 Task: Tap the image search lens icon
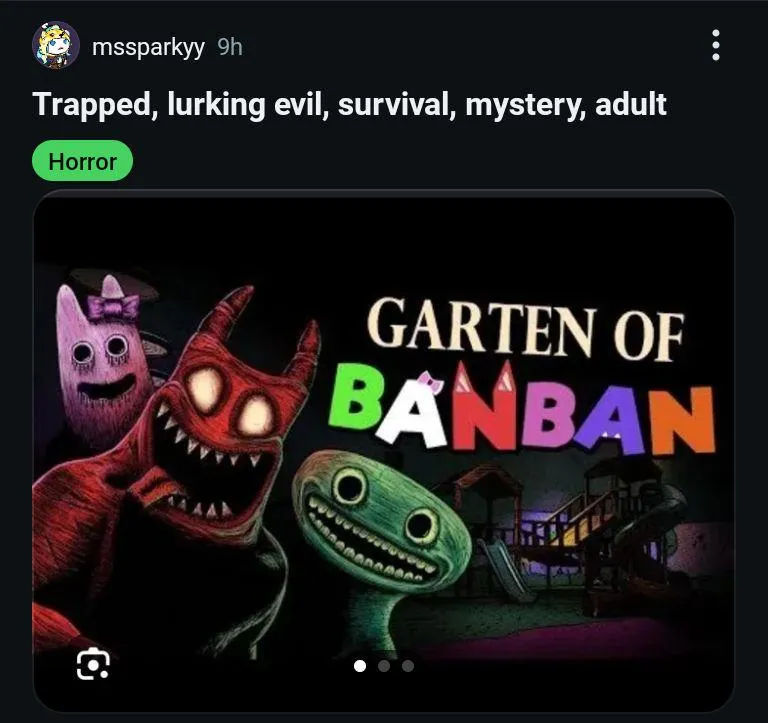[93, 664]
